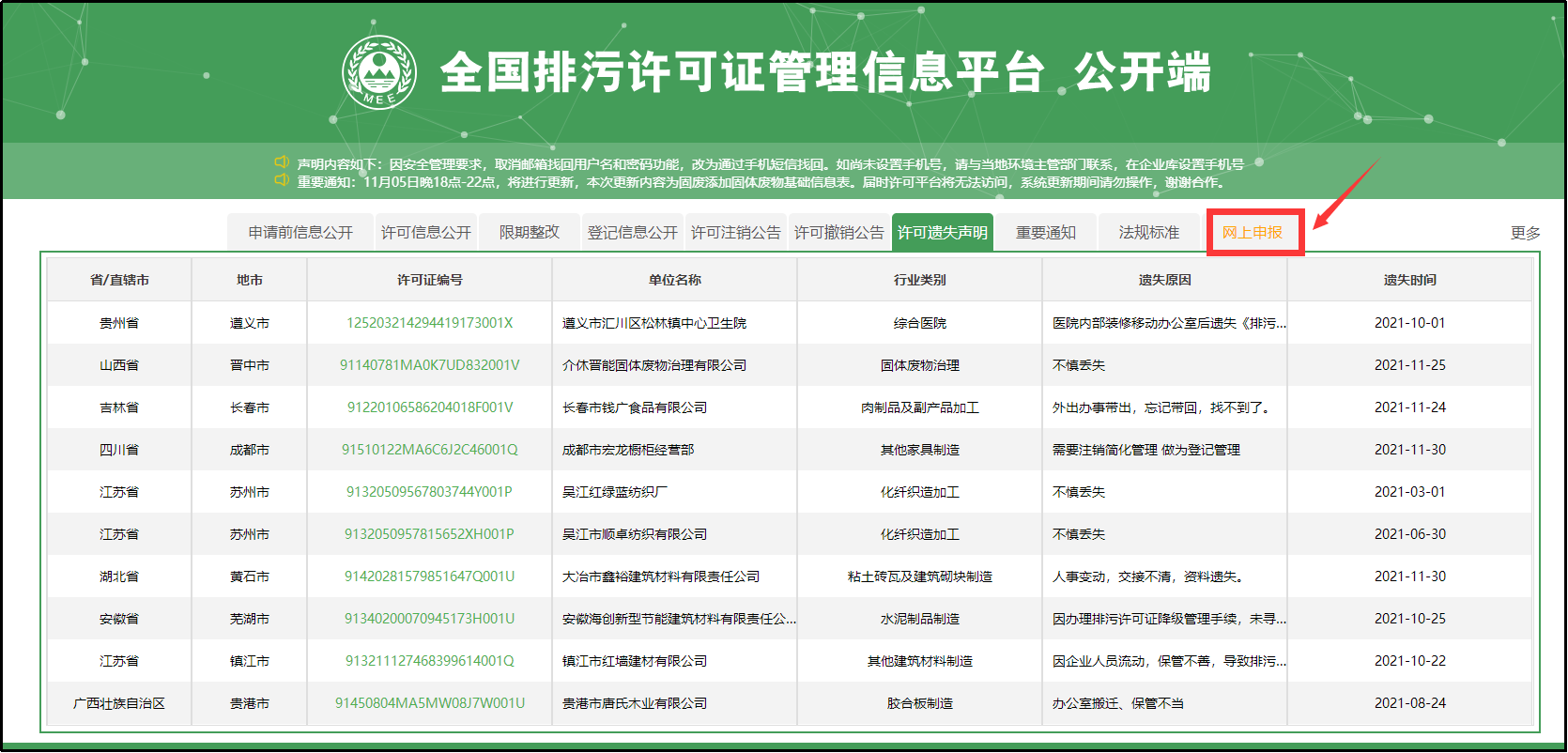Open the 许可撤销公告 tab
The width and height of the screenshot is (1568, 753).
point(838,232)
